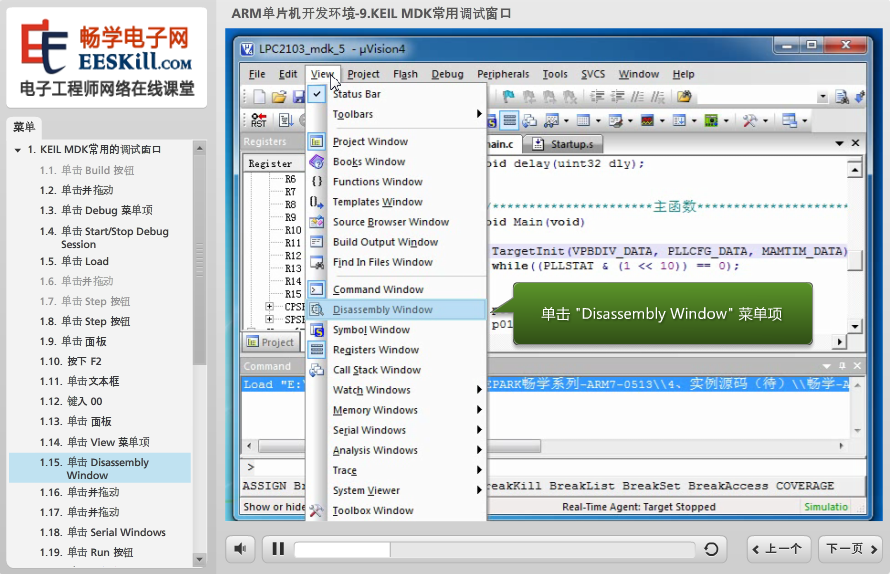890x574 pixels.
Task: Open the System Viewer submenu
Action: 479,490
